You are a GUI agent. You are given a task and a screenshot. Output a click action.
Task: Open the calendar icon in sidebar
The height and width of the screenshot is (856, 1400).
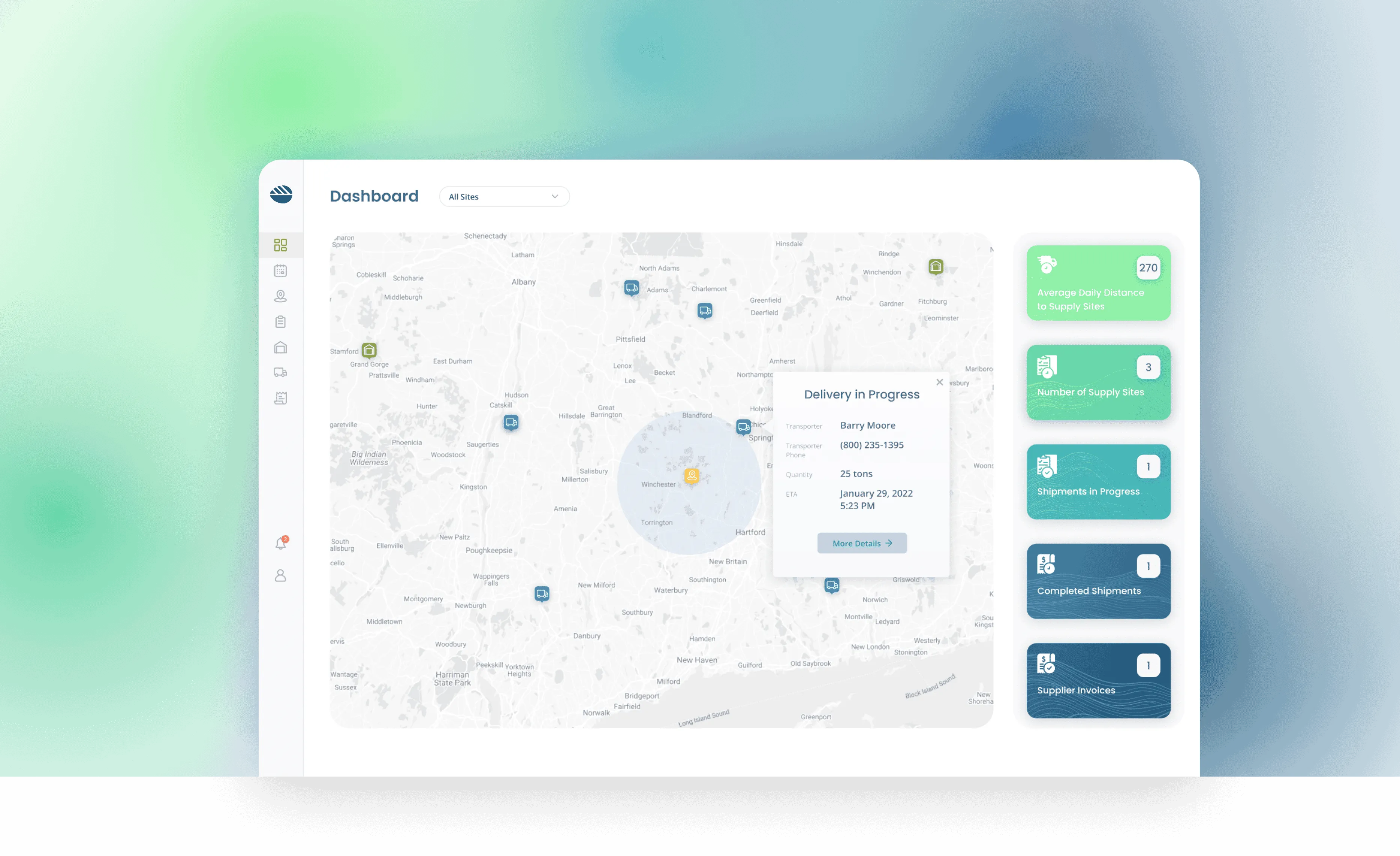click(x=280, y=270)
